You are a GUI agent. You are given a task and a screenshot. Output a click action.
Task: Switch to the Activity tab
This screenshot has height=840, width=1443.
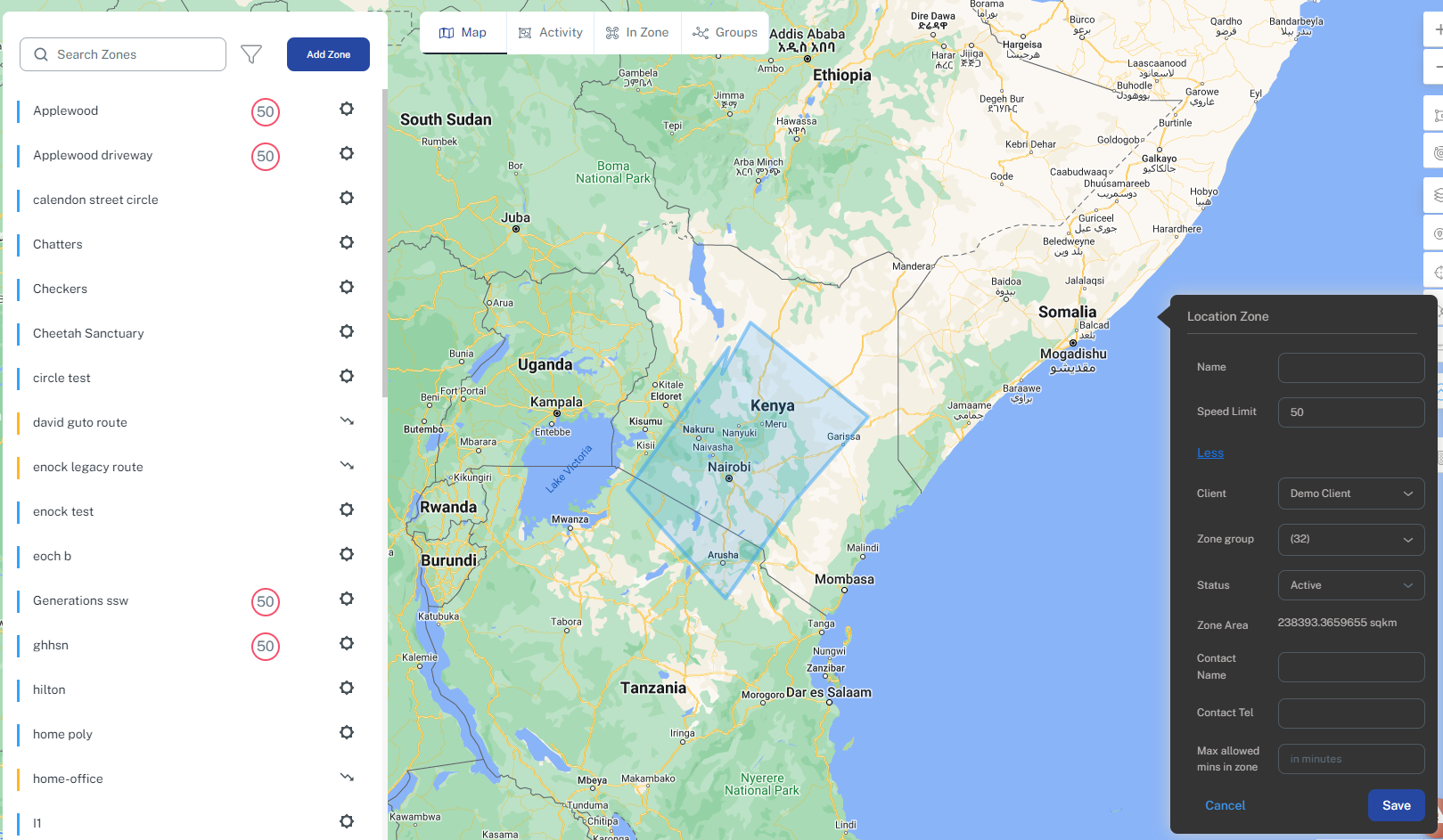(551, 33)
